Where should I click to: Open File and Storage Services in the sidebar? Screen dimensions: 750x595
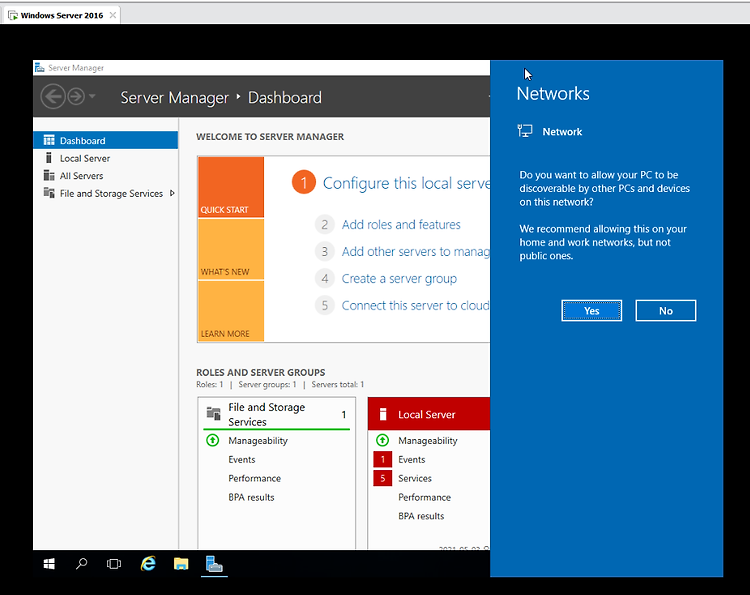[x=111, y=193]
